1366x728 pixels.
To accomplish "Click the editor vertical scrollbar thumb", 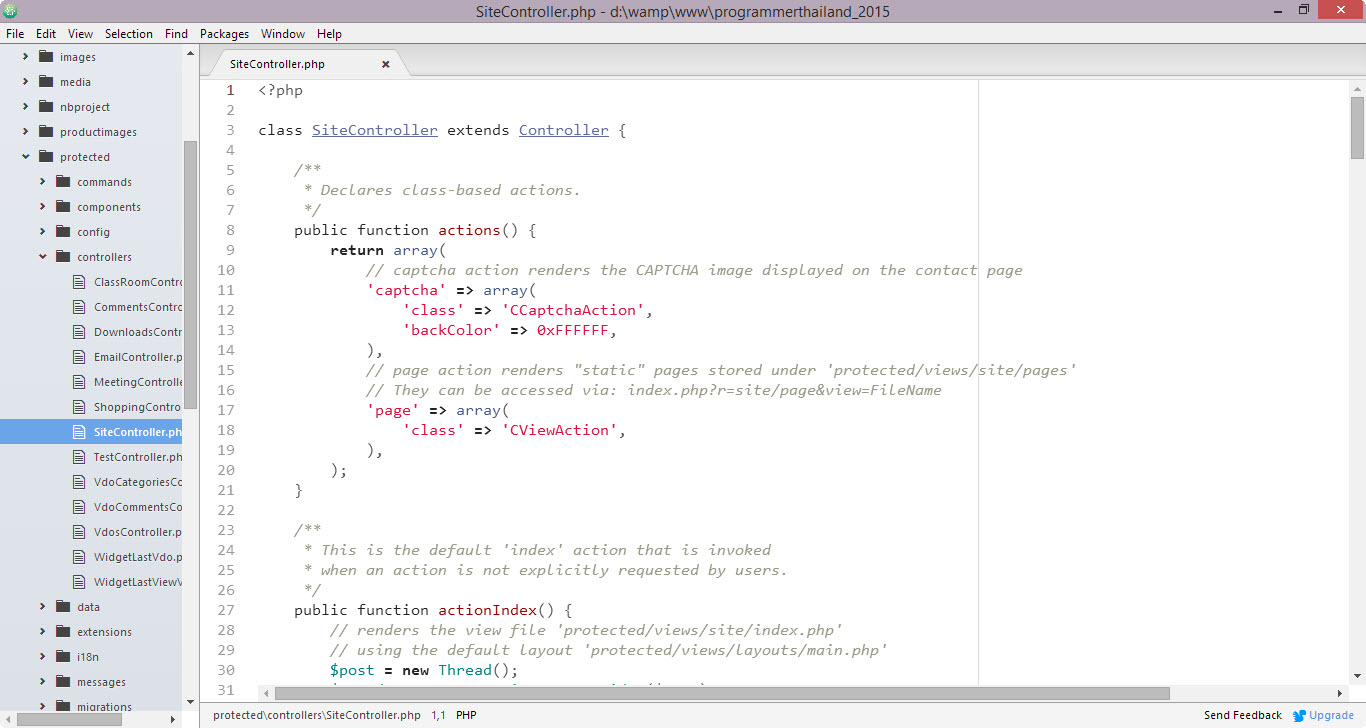I will point(1357,128).
